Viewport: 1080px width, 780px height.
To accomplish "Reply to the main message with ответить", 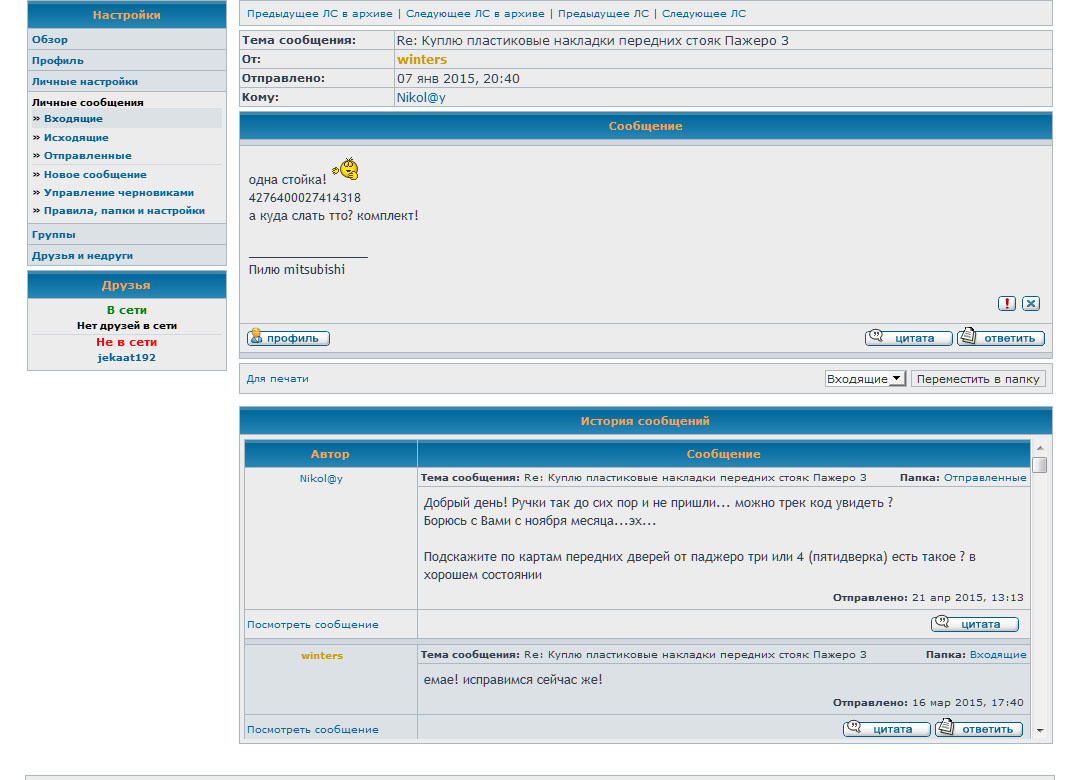I will click(1000, 338).
